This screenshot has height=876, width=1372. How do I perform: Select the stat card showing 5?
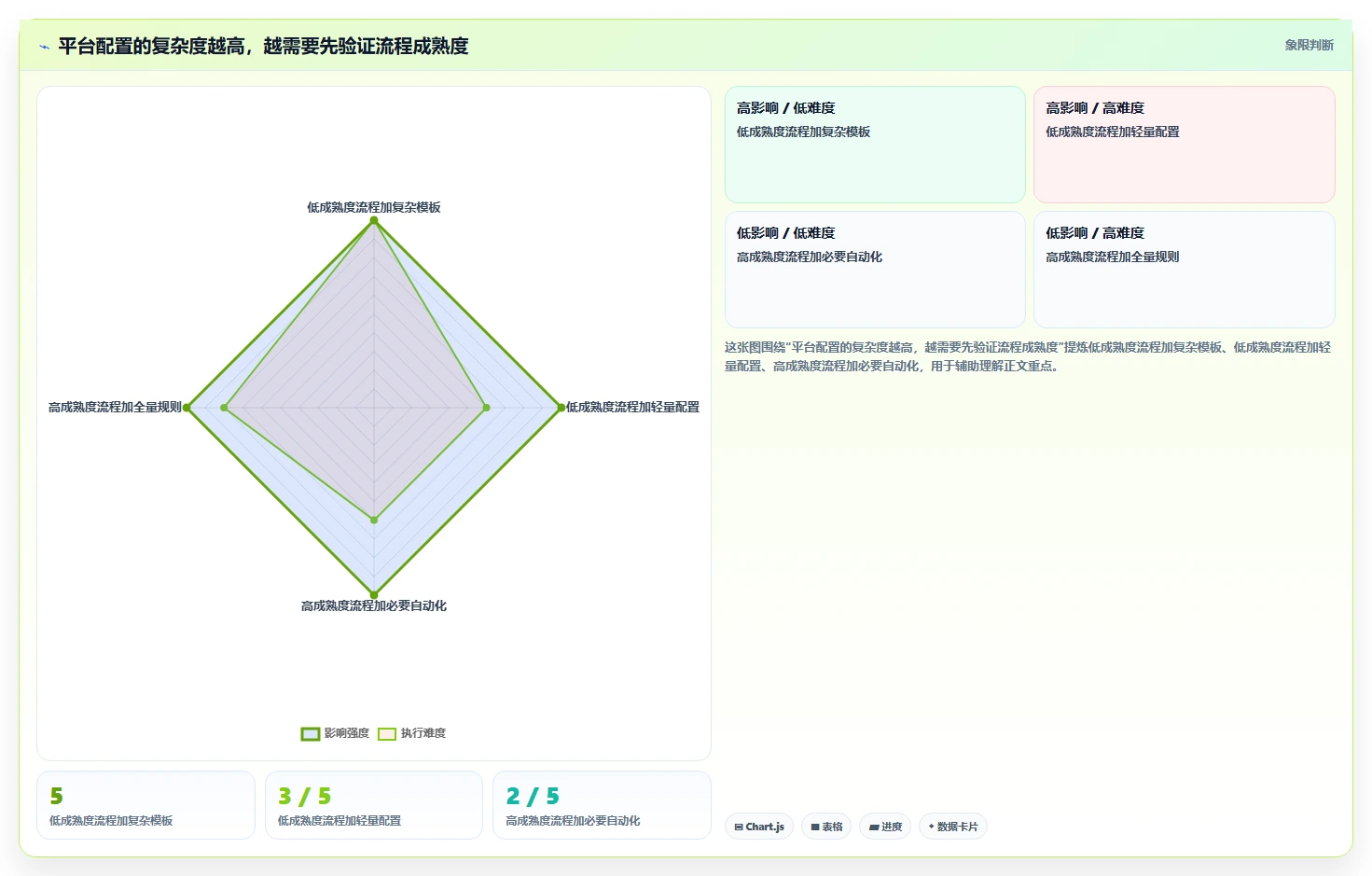[146, 805]
